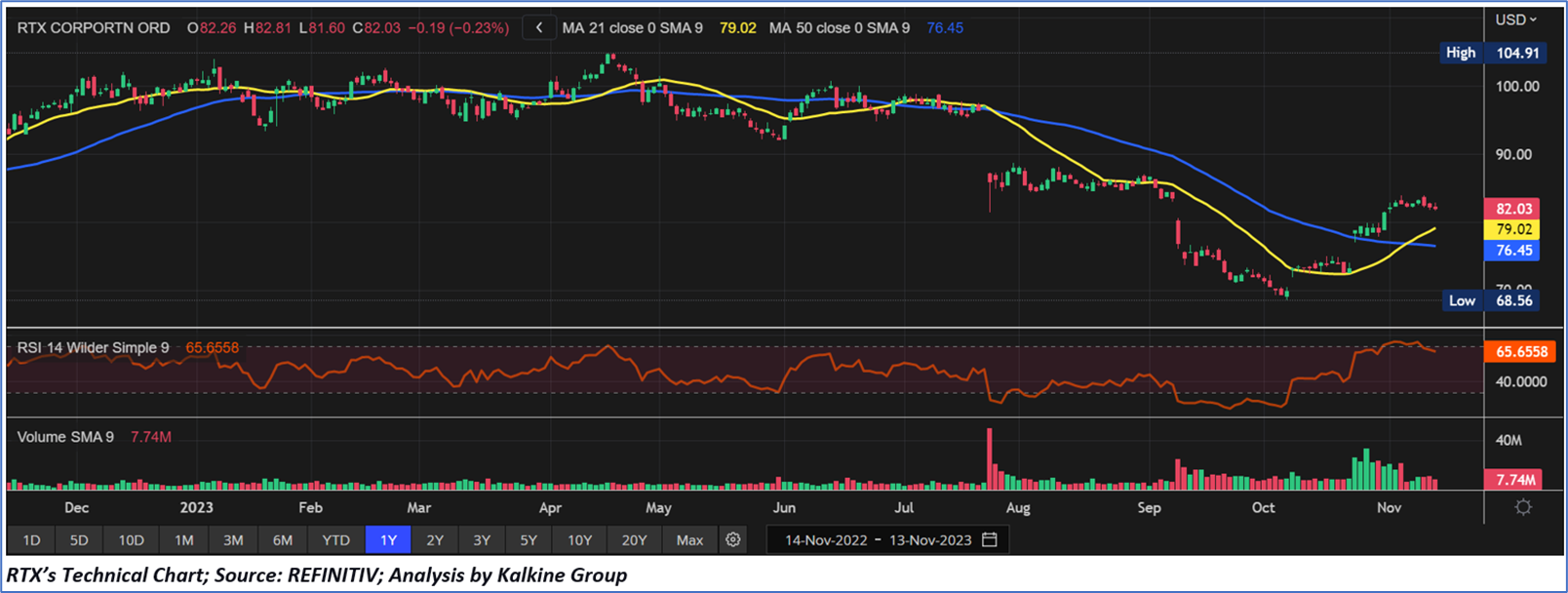Show the Max time range

click(x=689, y=539)
